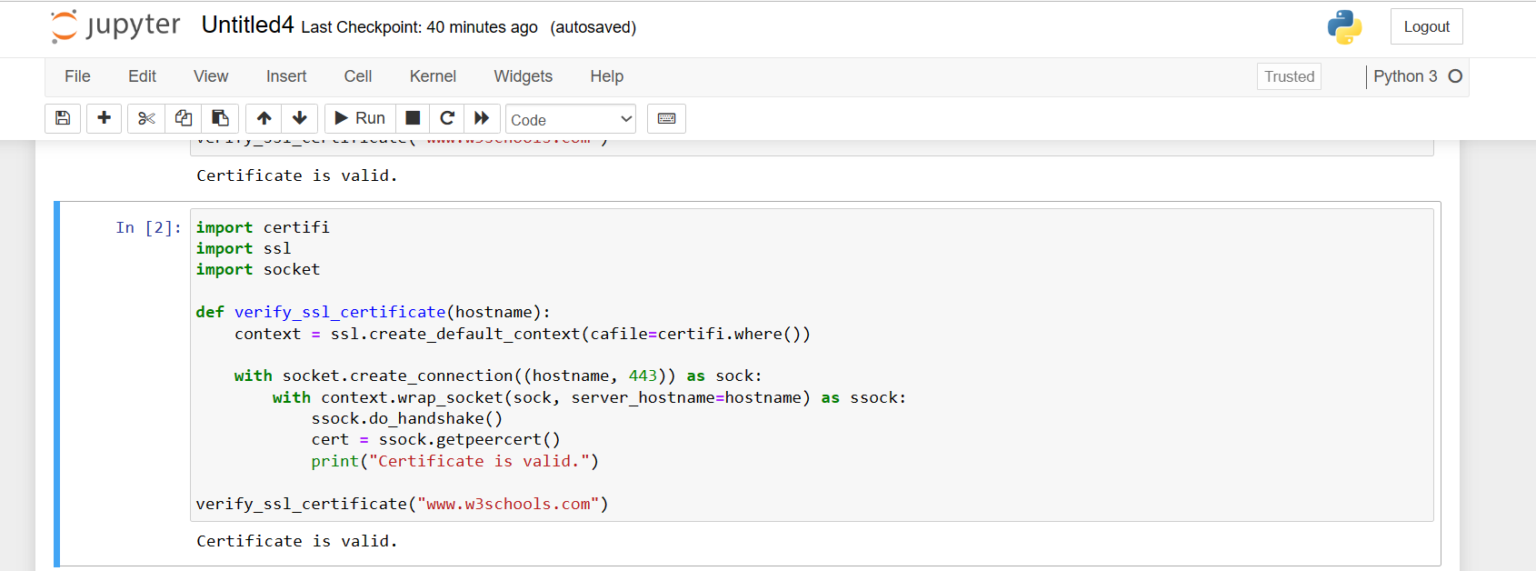Click the Python 3 kernel name
1536x571 pixels.
point(1405,76)
